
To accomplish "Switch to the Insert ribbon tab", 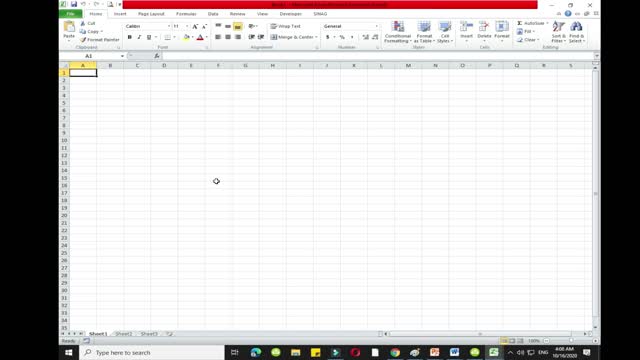I will coord(120,14).
